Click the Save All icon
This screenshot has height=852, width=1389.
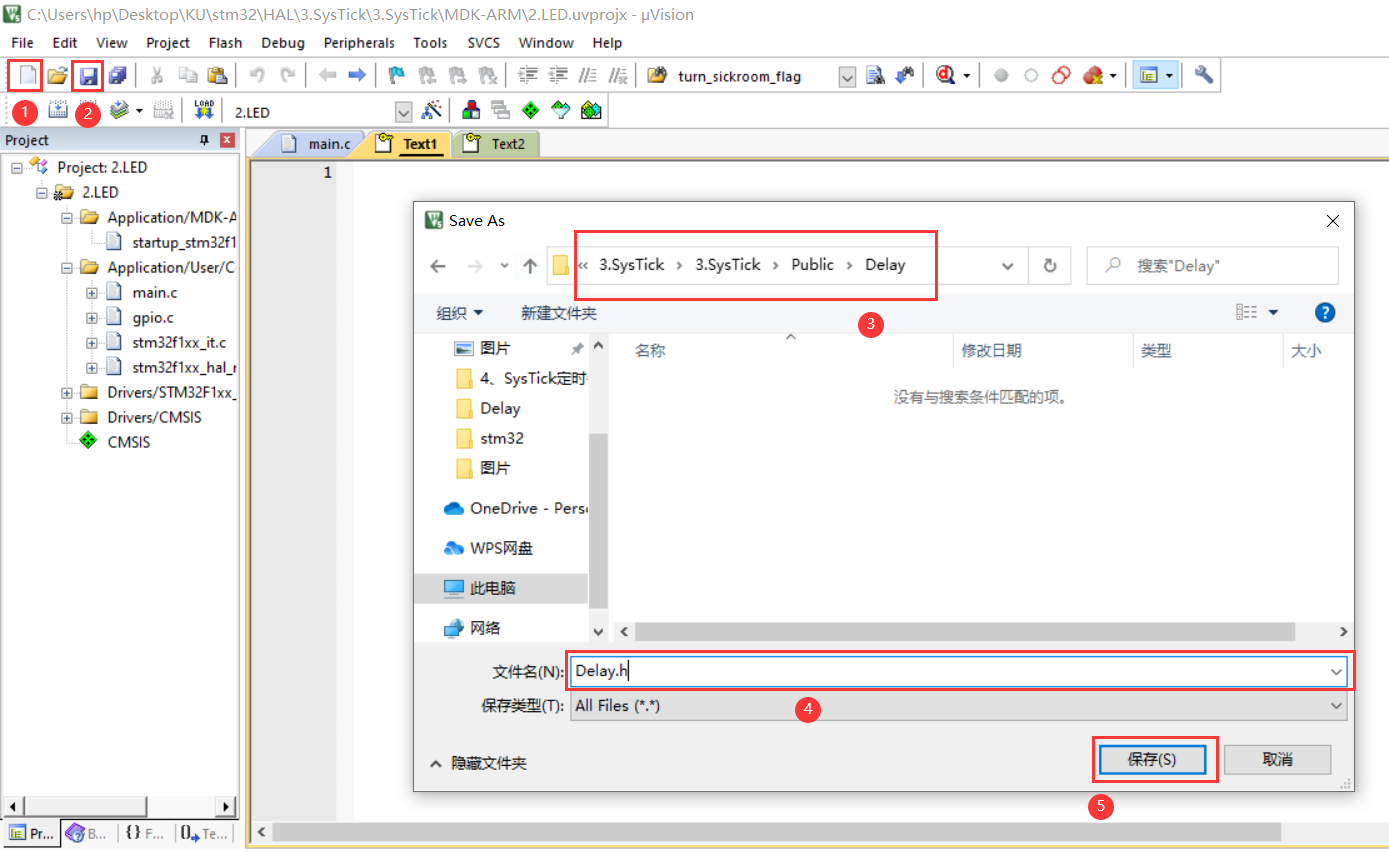[x=117, y=75]
